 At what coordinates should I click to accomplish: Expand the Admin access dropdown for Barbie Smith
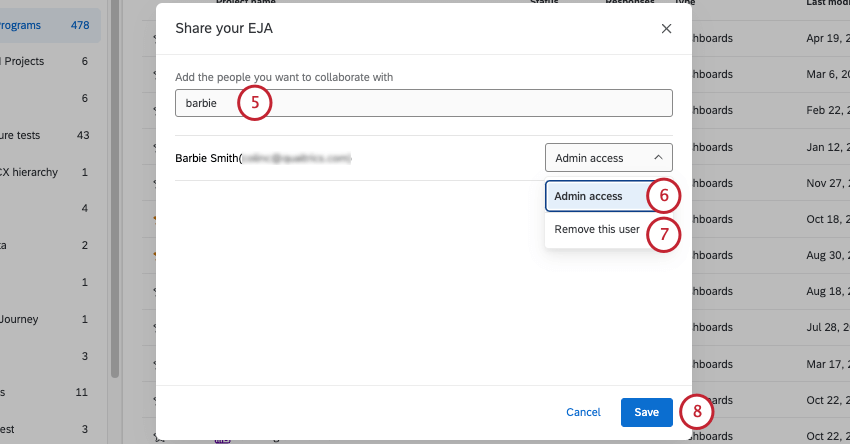[x=608, y=158]
